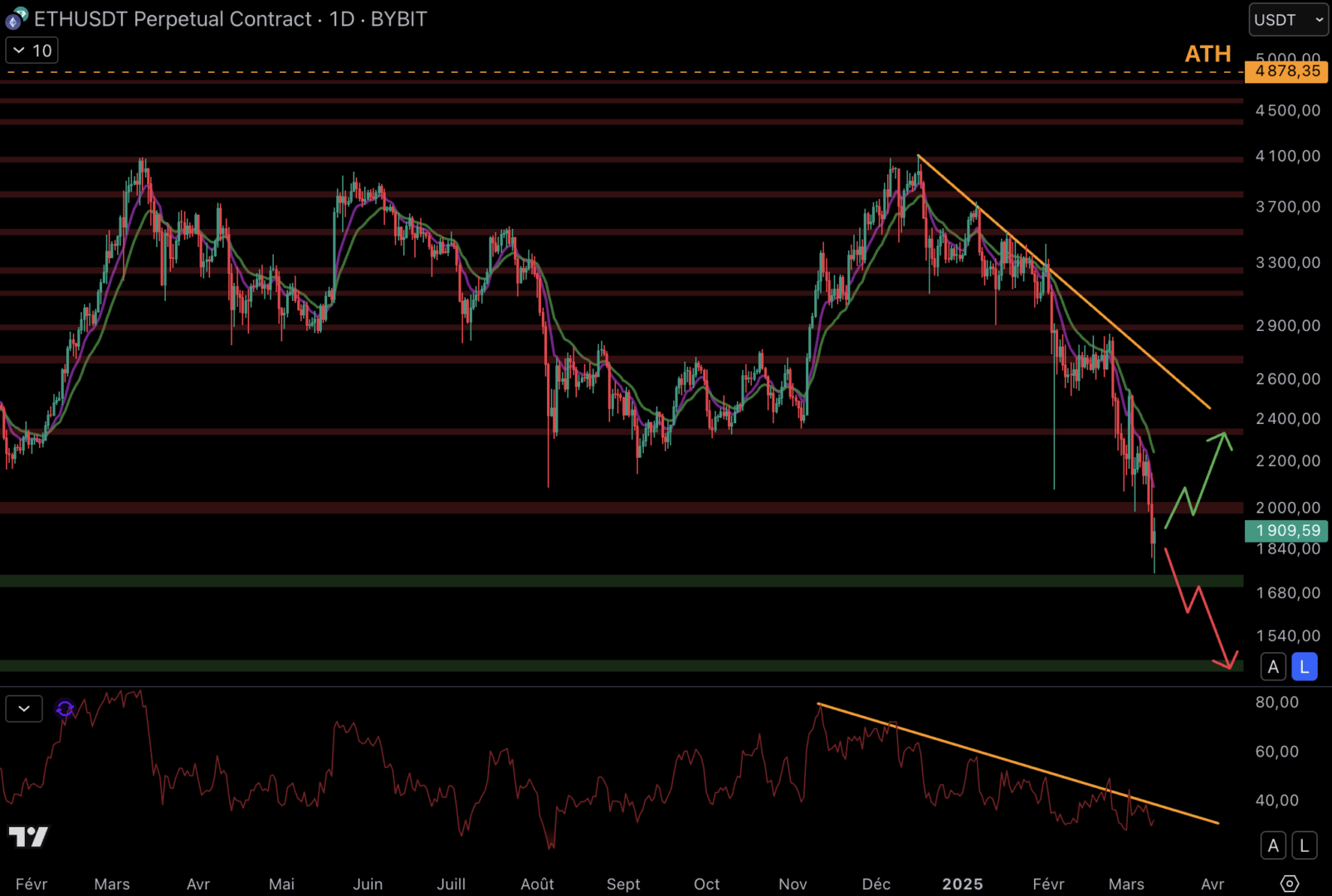Click the purple sync icon inside the RSI pane
Screen dimensions: 1332x896
65,709
